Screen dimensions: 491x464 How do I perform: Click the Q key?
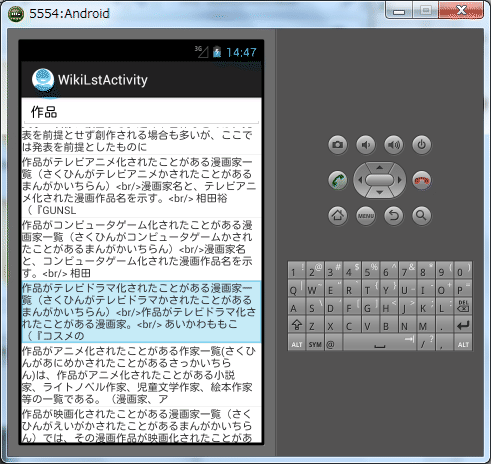pos(297,288)
